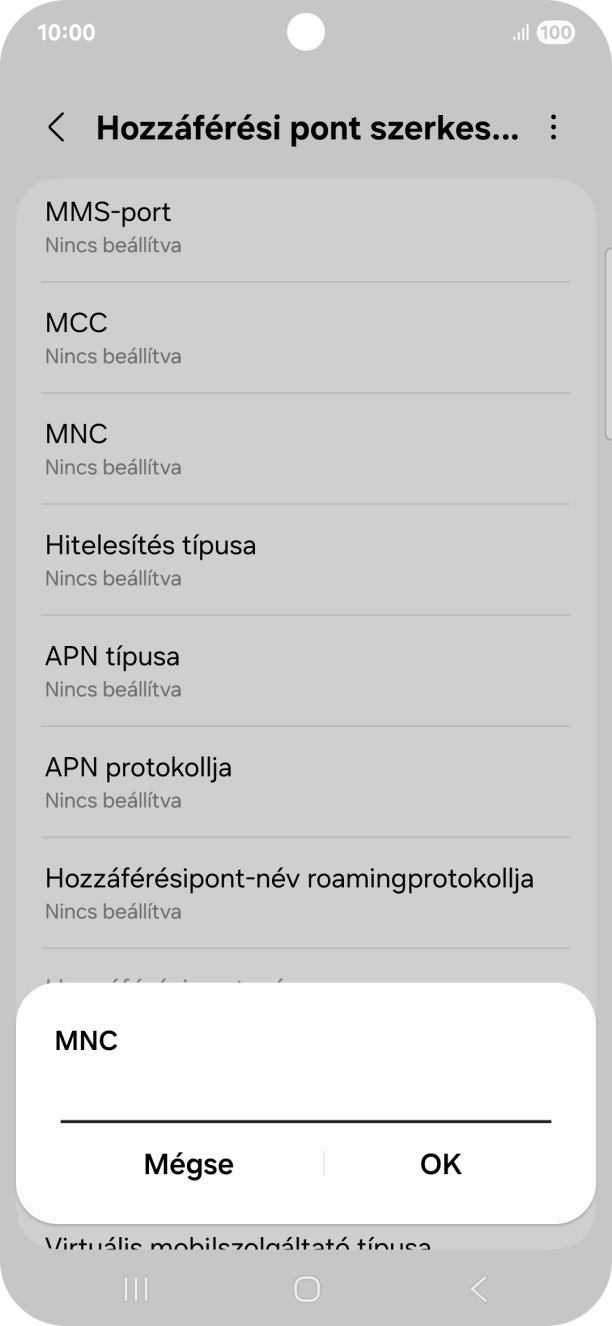
Task: Tap the back navigation button
Action: click(477, 1289)
